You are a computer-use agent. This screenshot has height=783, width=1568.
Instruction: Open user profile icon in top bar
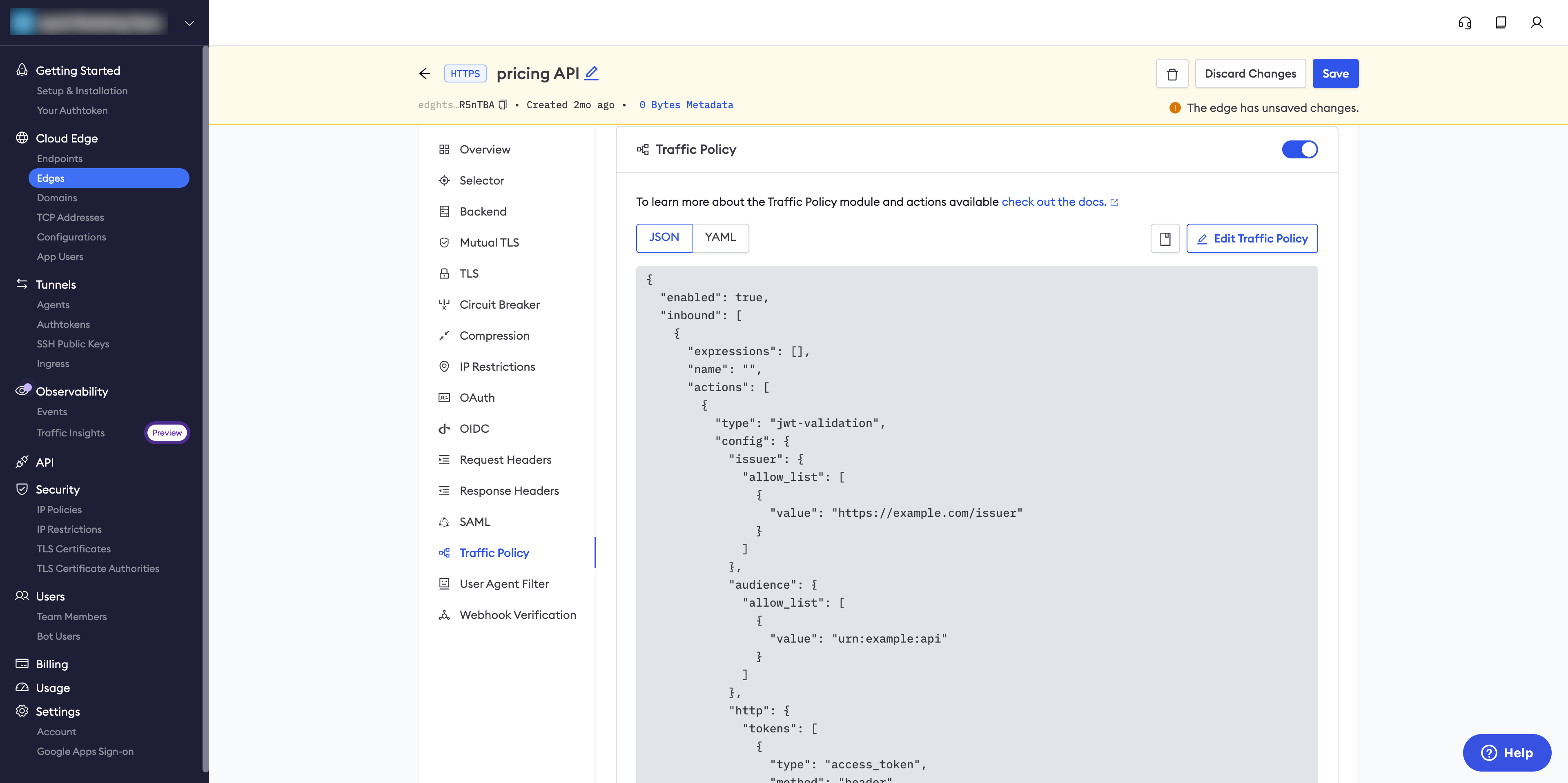point(1536,22)
